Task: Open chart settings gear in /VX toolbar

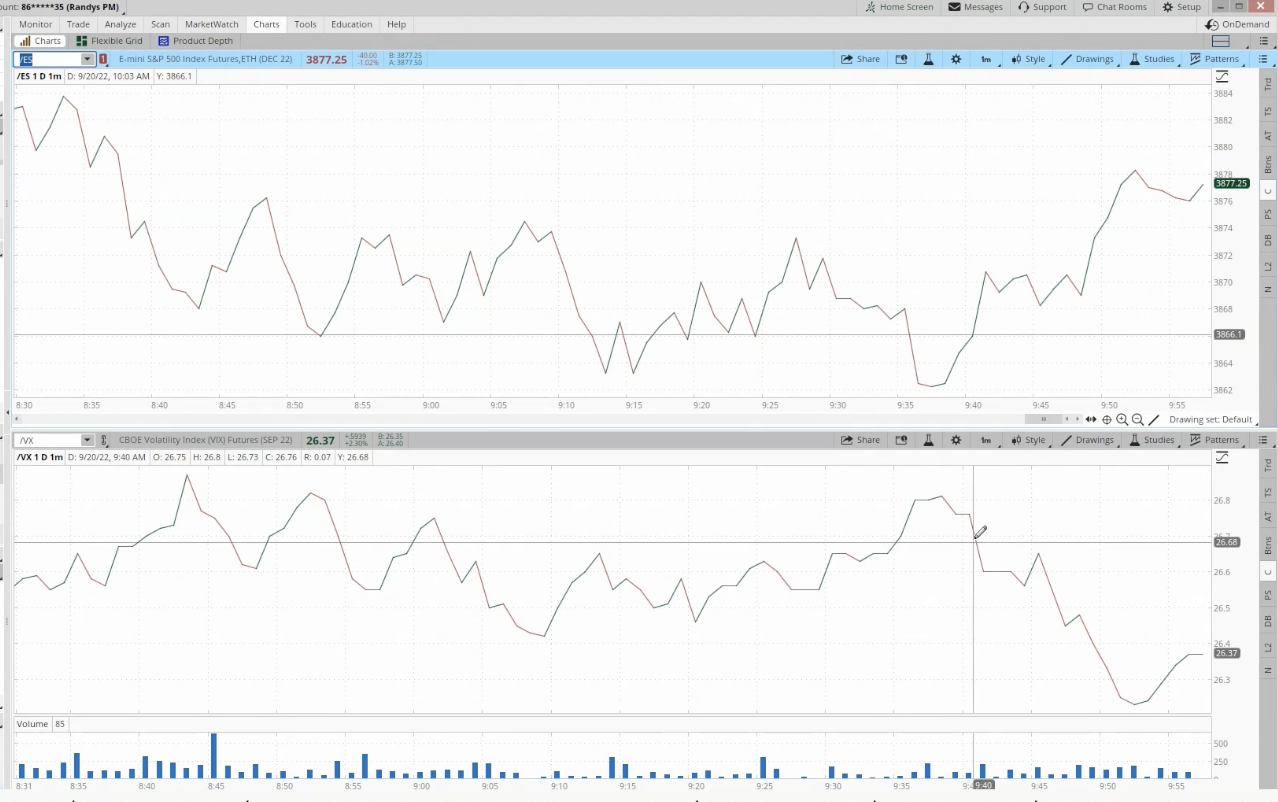Action: click(956, 440)
